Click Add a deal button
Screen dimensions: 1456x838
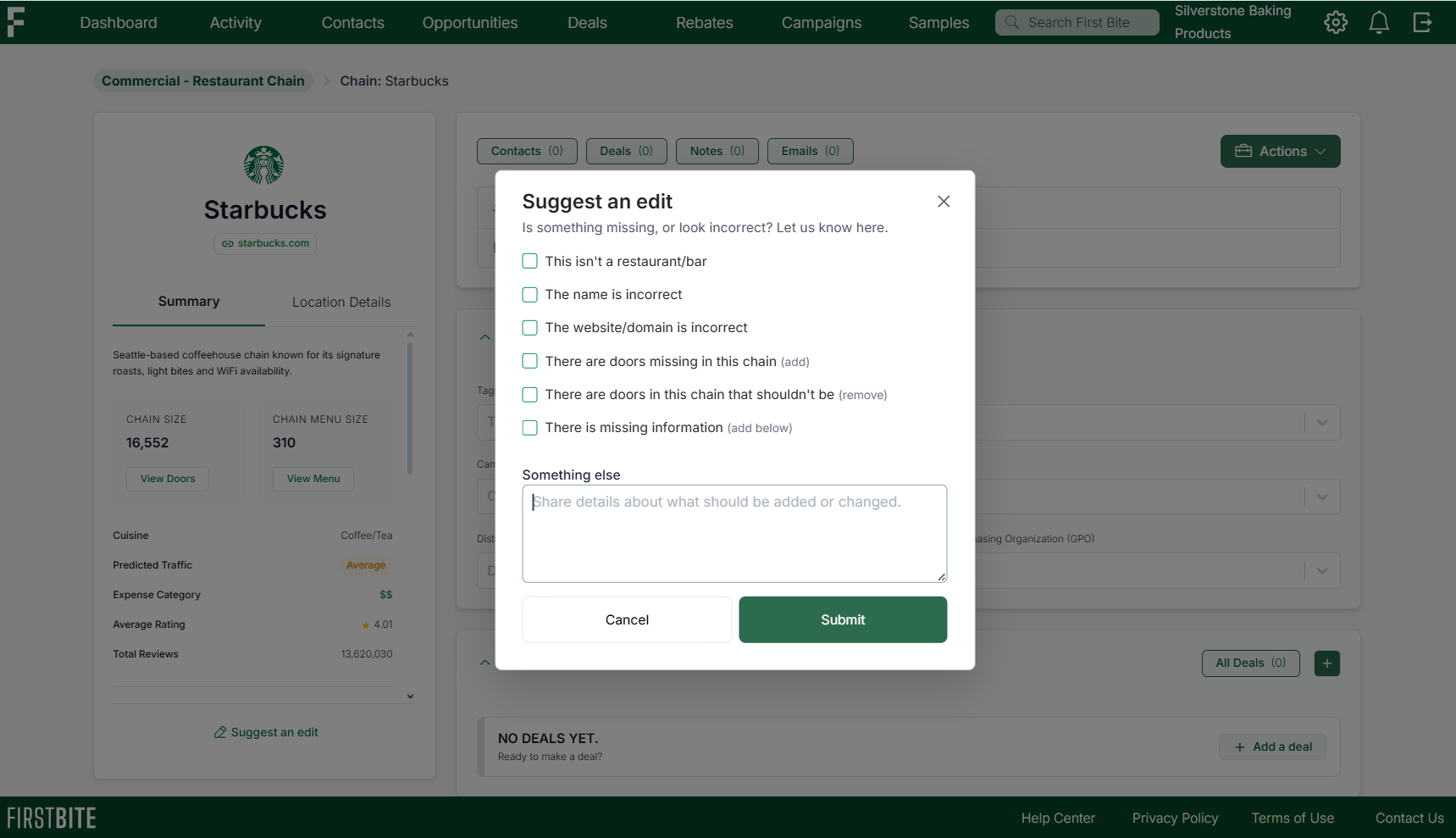[1273, 746]
